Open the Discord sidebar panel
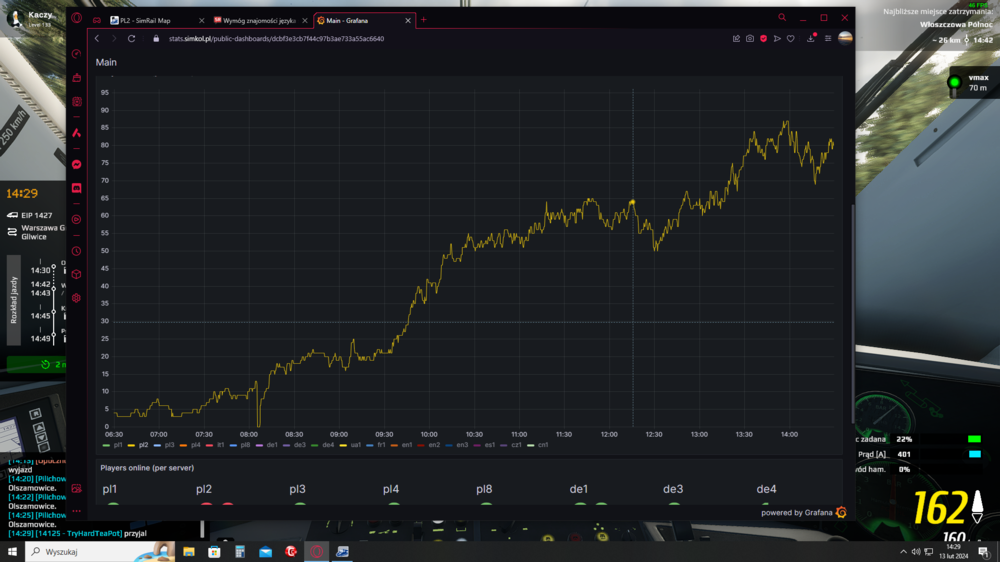The height and width of the screenshot is (562, 1000). (x=76, y=188)
